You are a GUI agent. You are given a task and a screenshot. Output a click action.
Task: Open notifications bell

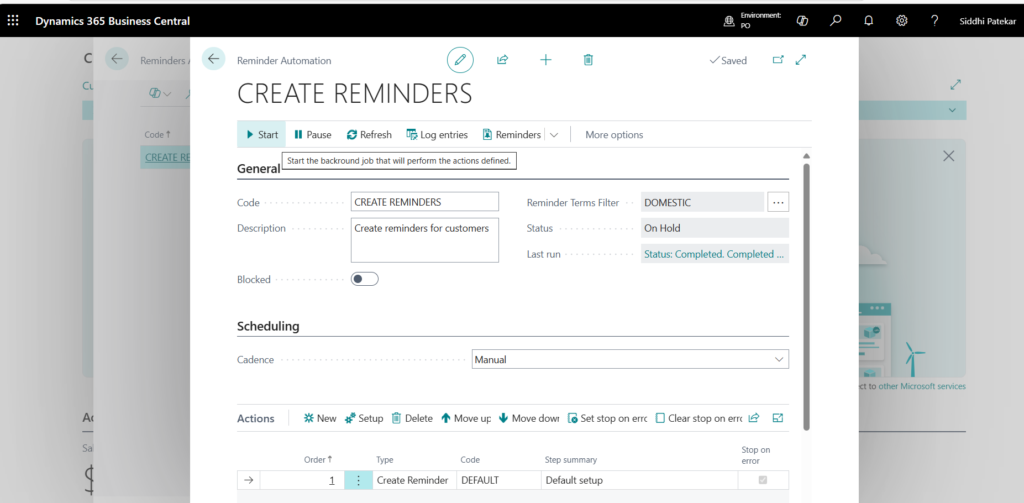point(869,21)
